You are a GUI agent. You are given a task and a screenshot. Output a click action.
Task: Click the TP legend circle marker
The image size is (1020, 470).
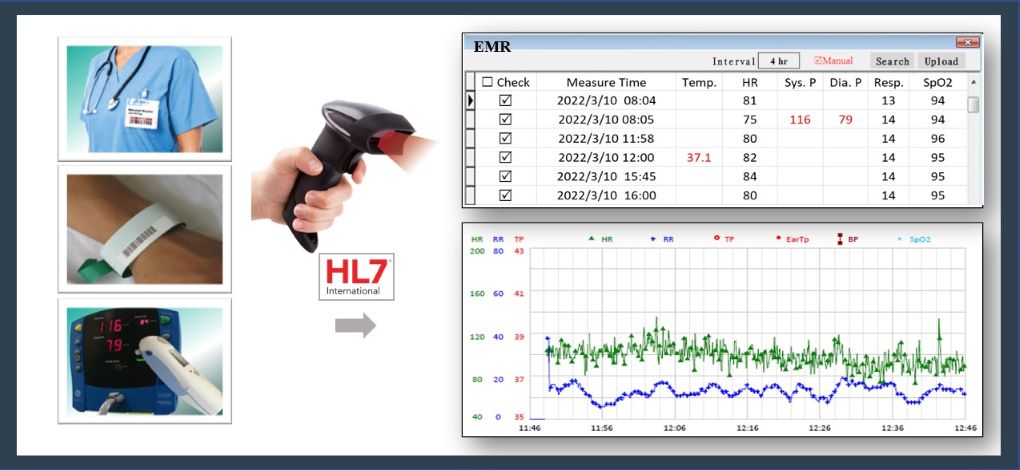(x=715, y=240)
